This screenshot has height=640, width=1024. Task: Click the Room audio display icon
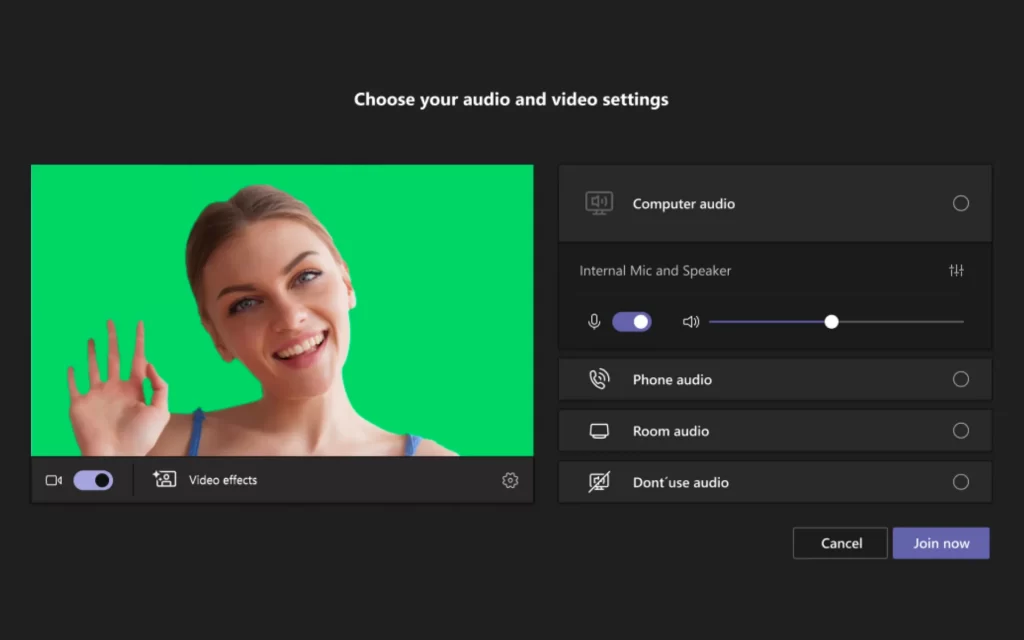(600, 430)
